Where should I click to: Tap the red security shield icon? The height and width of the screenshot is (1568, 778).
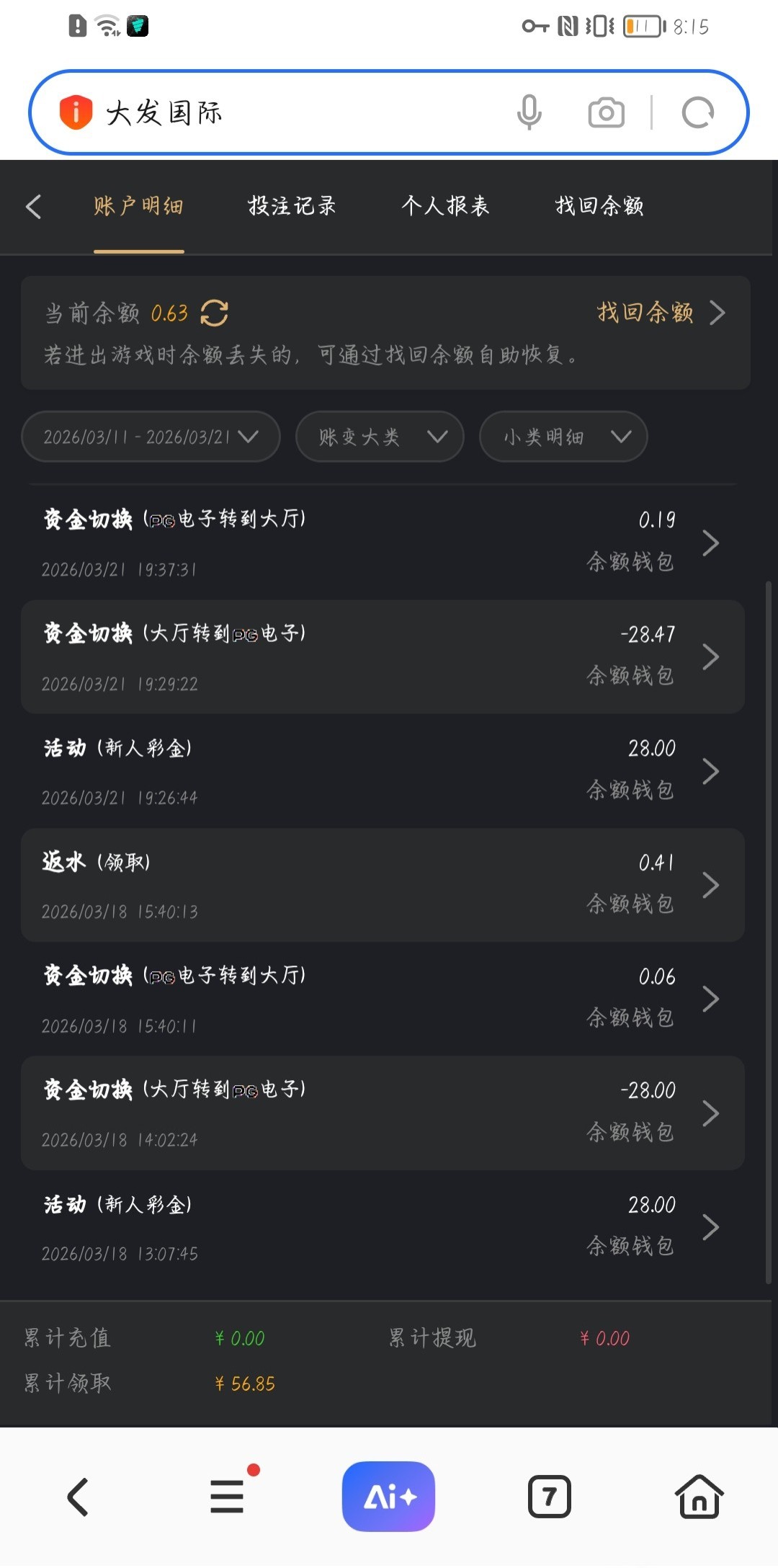pyautogui.click(x=76, y=112)
